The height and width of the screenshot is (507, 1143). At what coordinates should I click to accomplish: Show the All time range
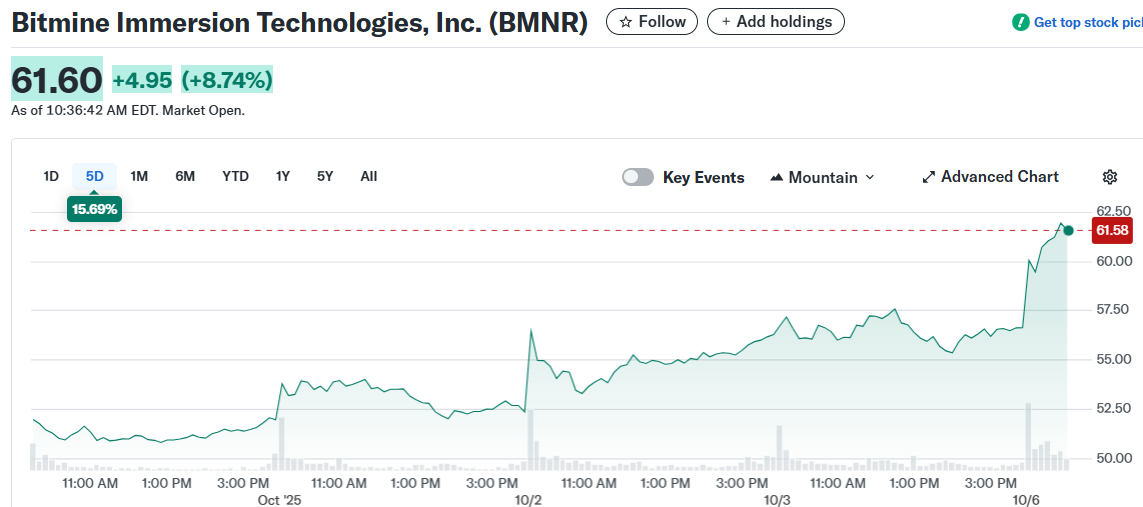(368, 176)
